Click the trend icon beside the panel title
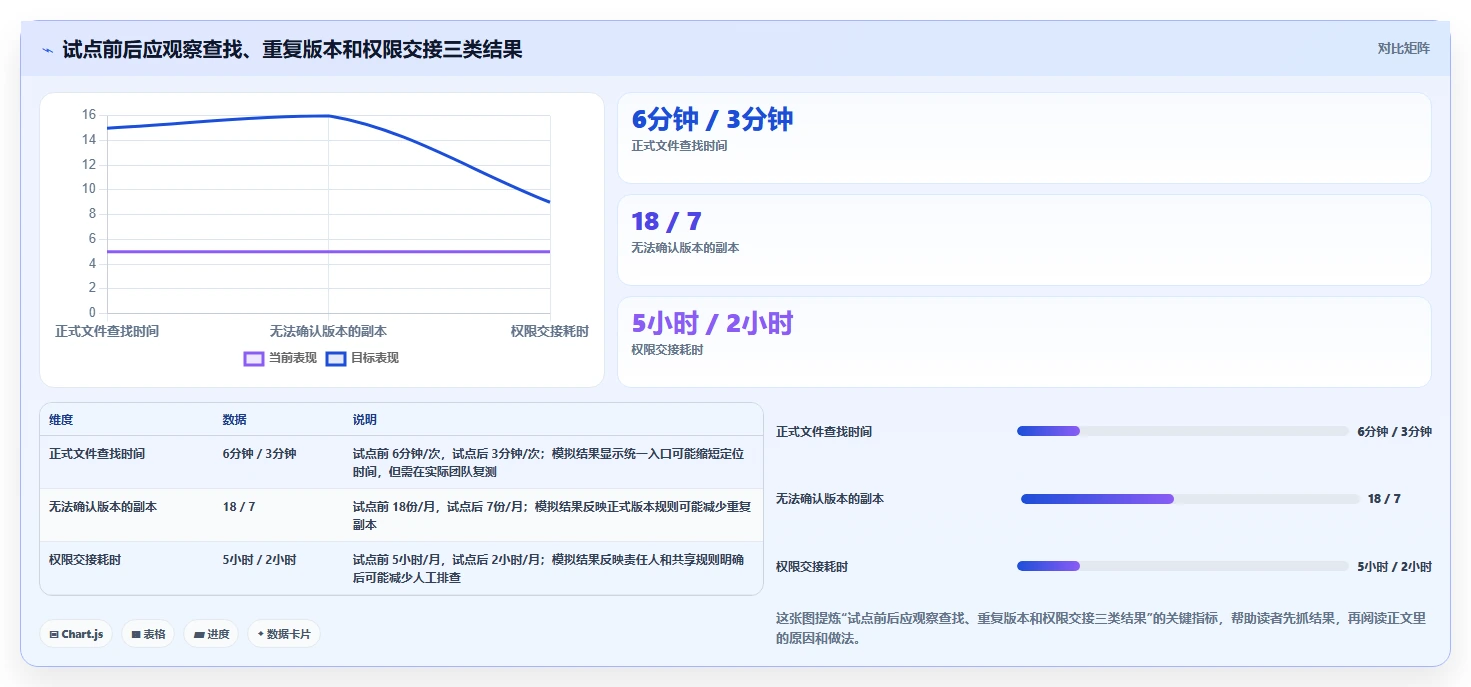Image resolution: width=1471 pixels, height=687 pixels. coord(48,50)
